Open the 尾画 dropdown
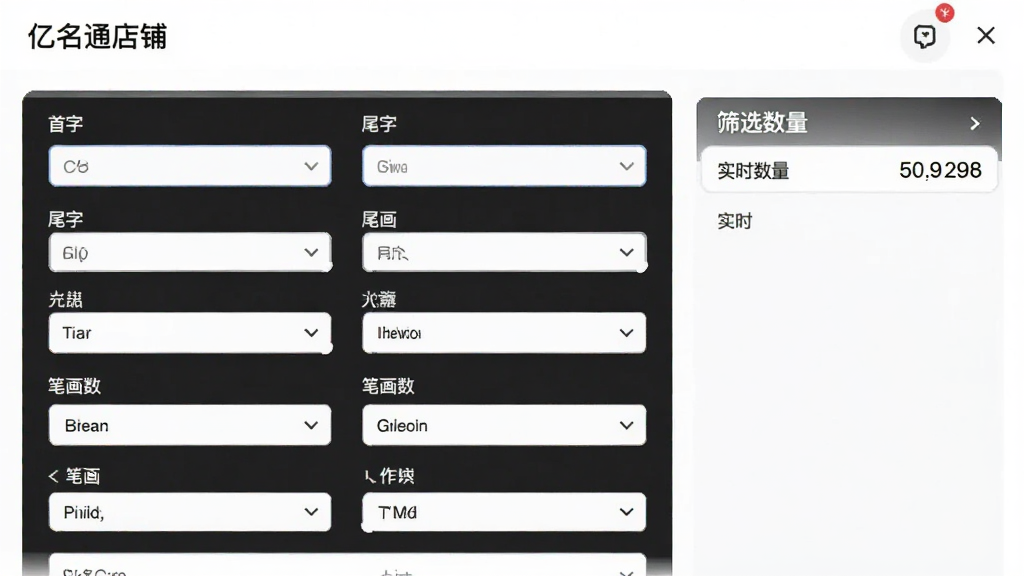The width and height of the screenshot is (1024, 576). click(504, 252)
